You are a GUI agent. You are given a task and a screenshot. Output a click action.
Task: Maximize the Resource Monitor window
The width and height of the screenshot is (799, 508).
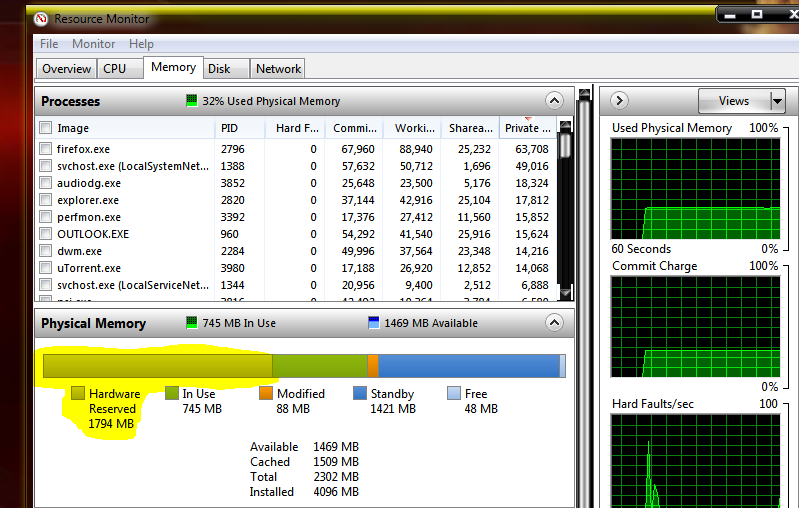click(757, 14)
